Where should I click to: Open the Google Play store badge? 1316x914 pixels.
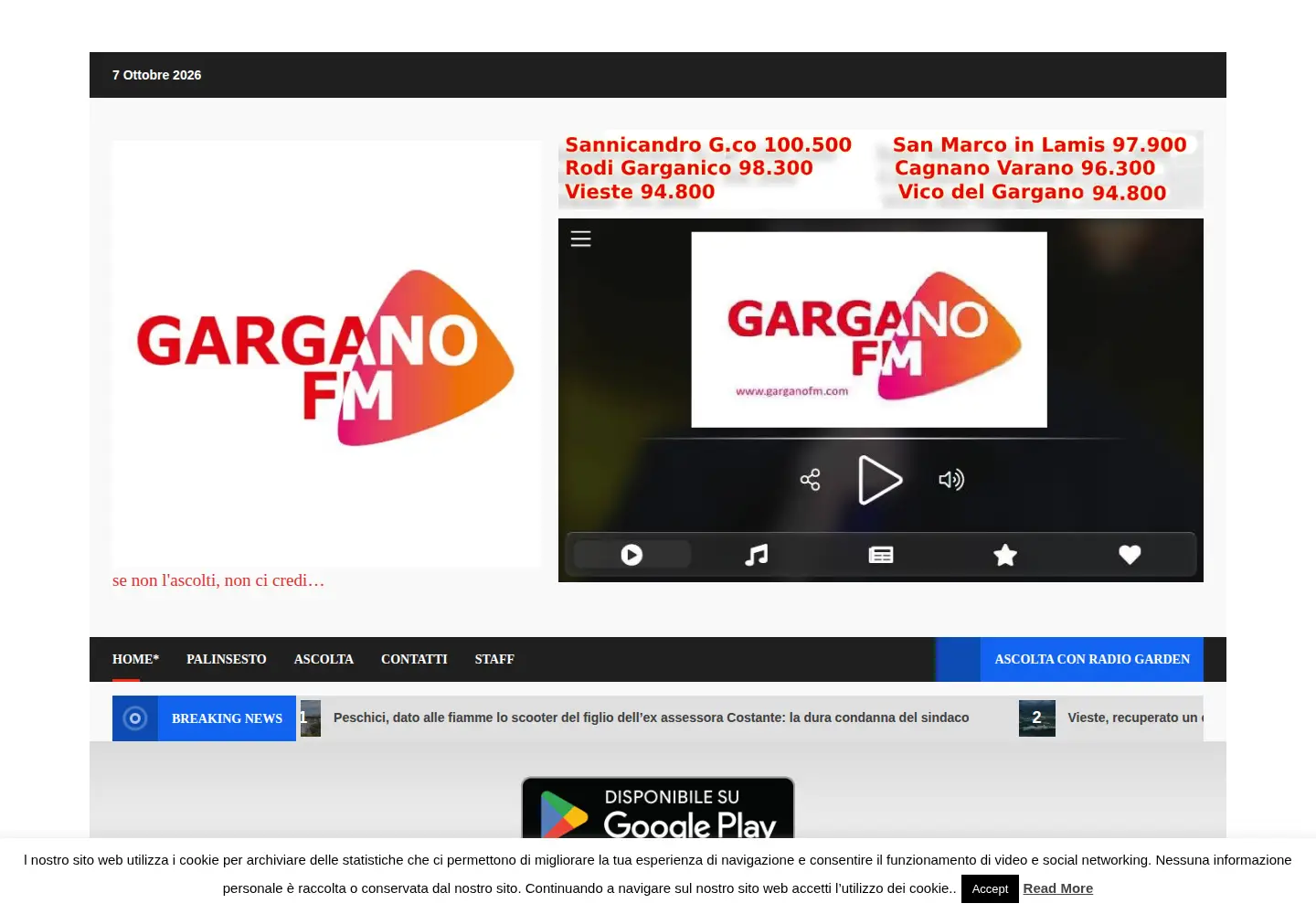658,808
